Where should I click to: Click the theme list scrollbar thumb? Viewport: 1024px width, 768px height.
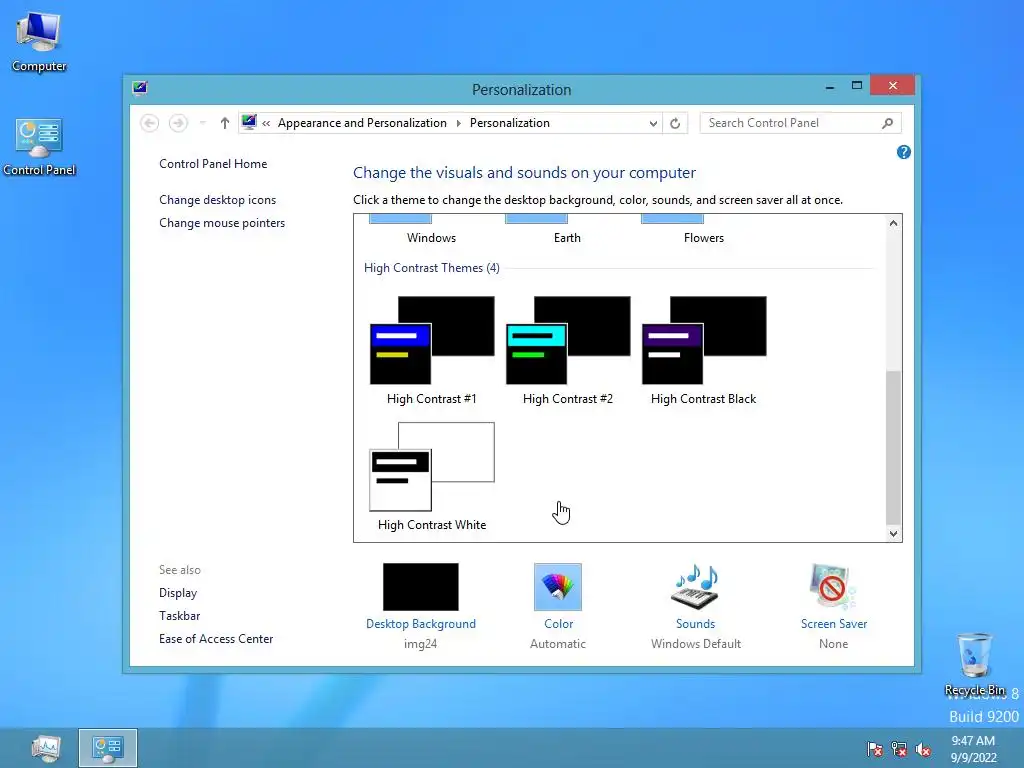coord(893,447)
